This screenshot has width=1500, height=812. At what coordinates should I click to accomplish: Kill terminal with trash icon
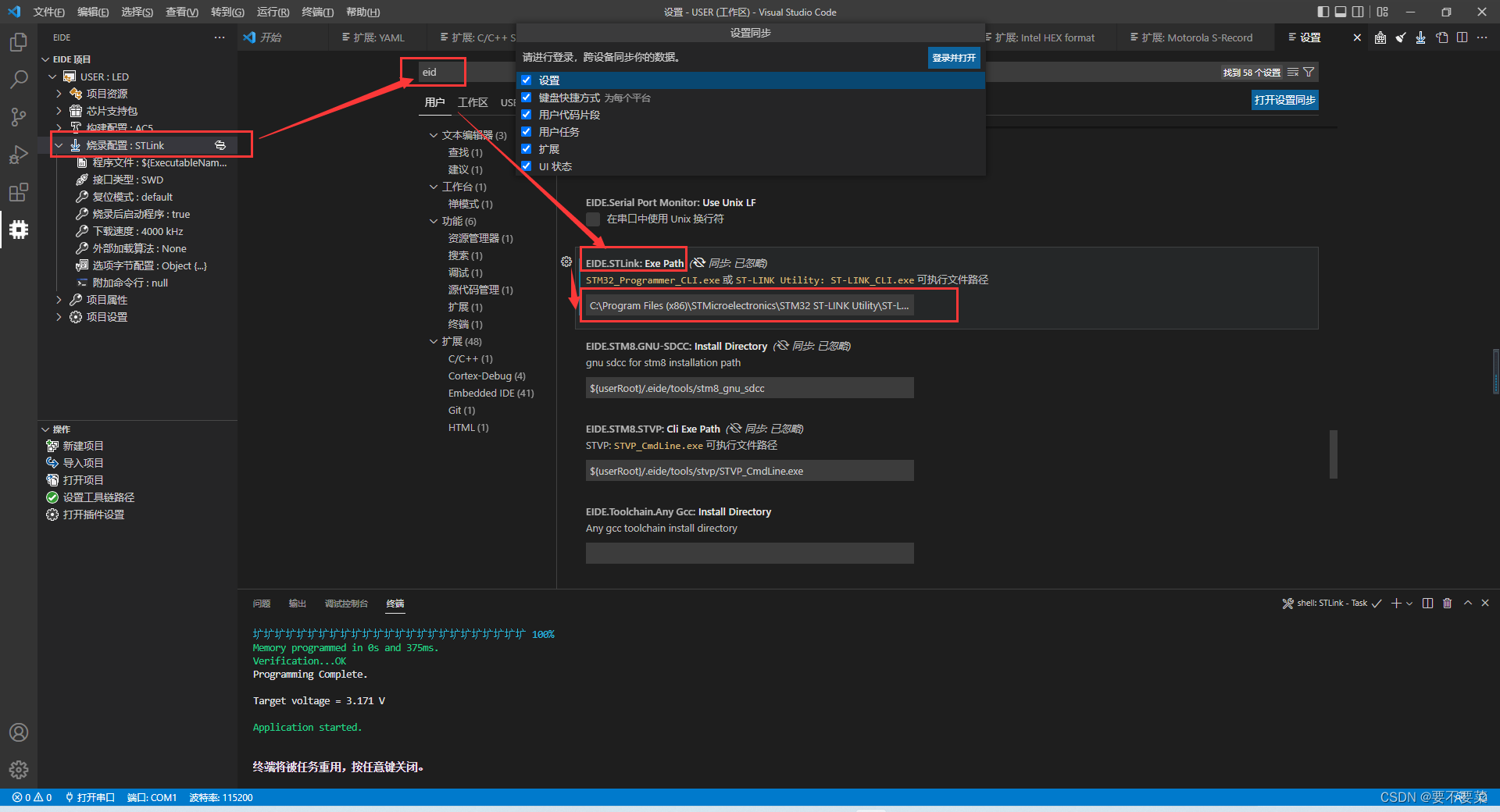(1447, 603)
